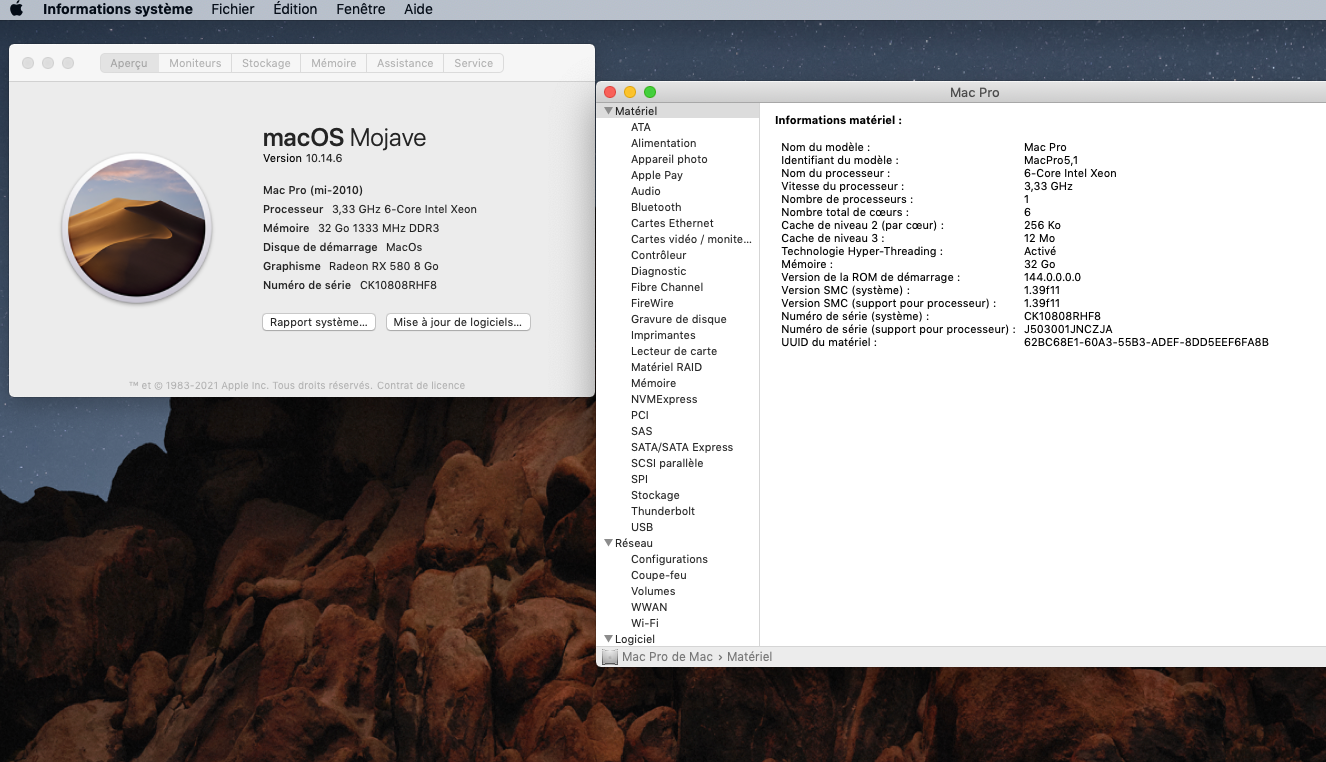Viewport: 1326px width, 762px height.
Task: Open the Fichier menu
Action: coord(233,9)
